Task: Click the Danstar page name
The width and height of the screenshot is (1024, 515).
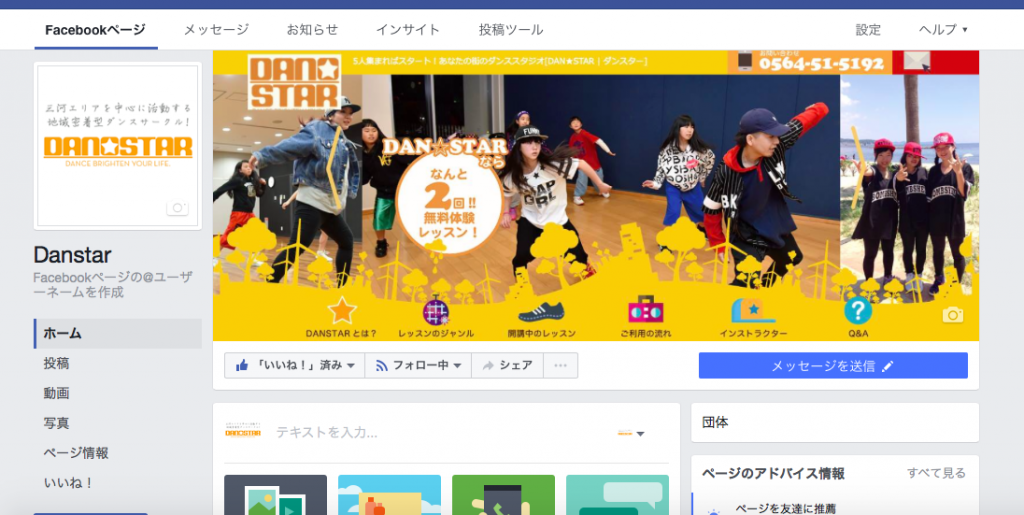Action: 72,254
